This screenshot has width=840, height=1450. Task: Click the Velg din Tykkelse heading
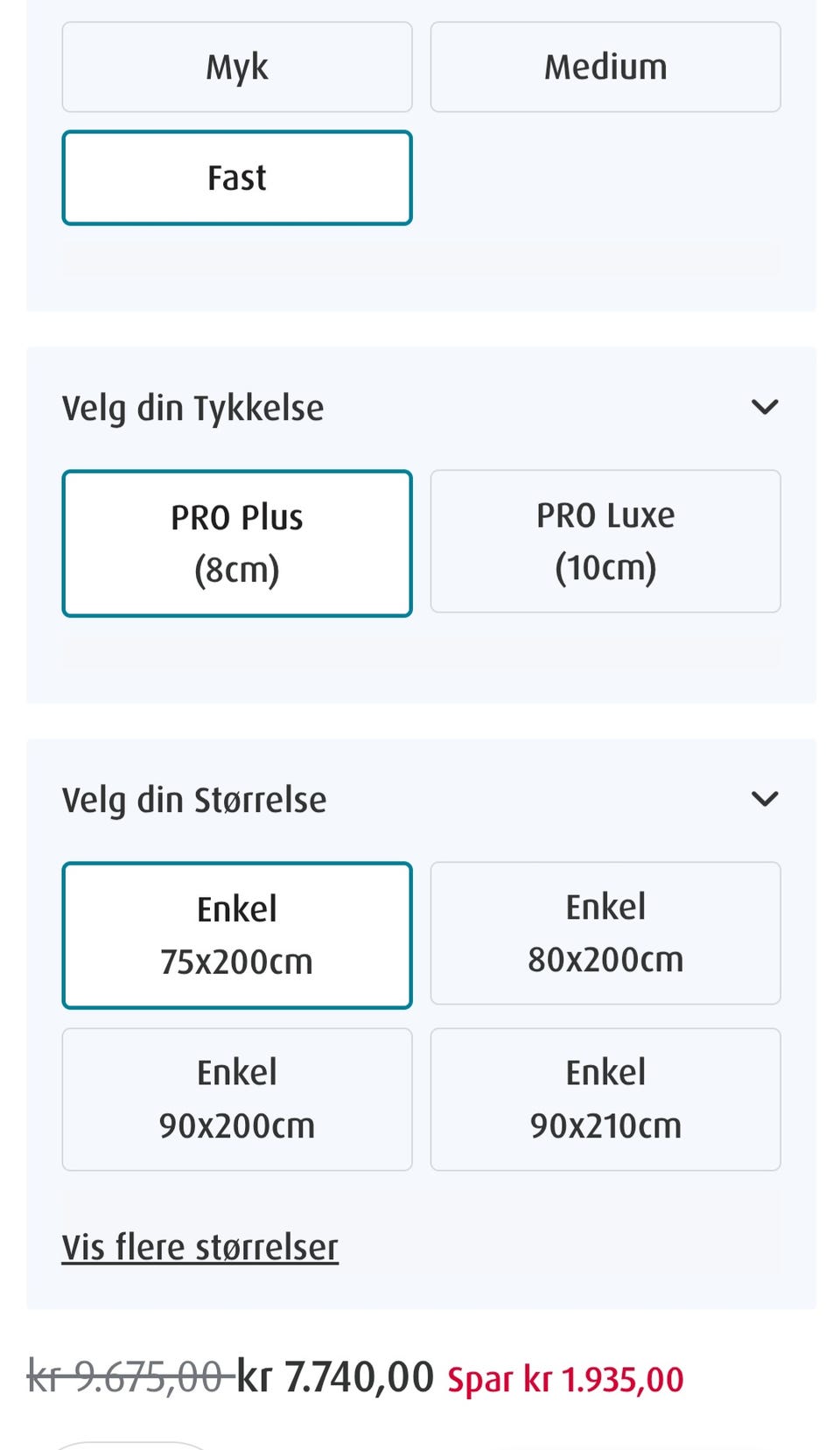click(192, 409)
